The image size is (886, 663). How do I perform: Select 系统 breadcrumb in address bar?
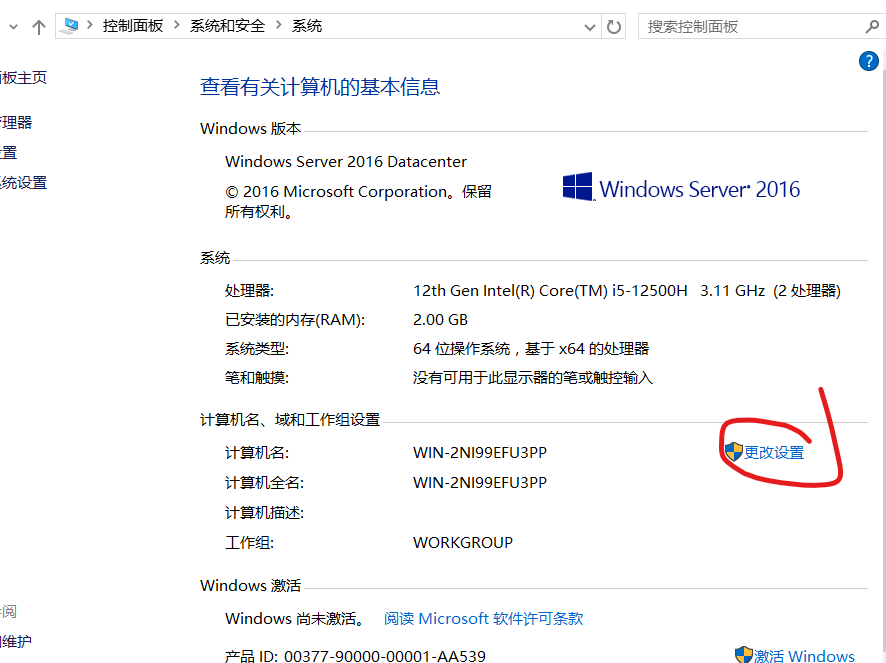coord(307,26)
